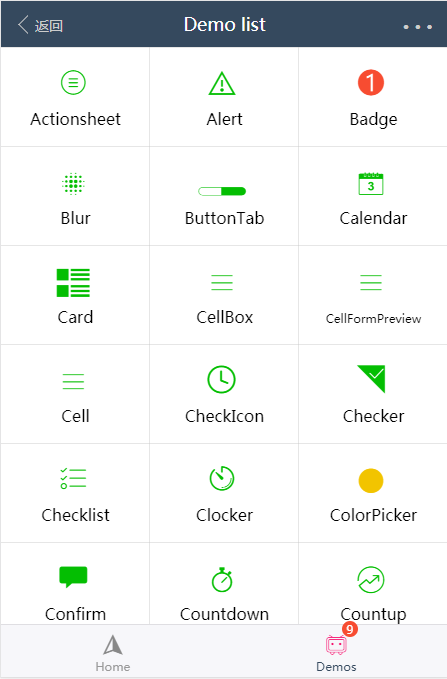
Task: Open the Checklist demo entry
Action: [75, 493]
